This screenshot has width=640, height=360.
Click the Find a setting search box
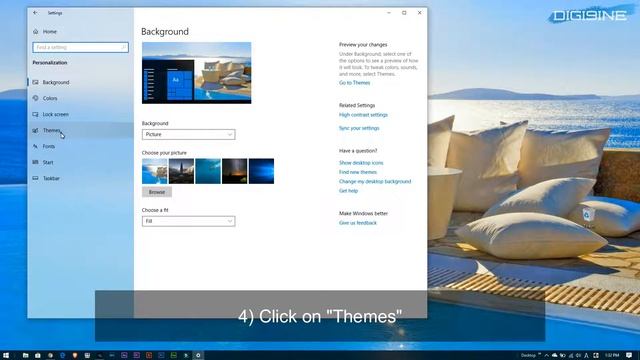[x=80, y=47]
